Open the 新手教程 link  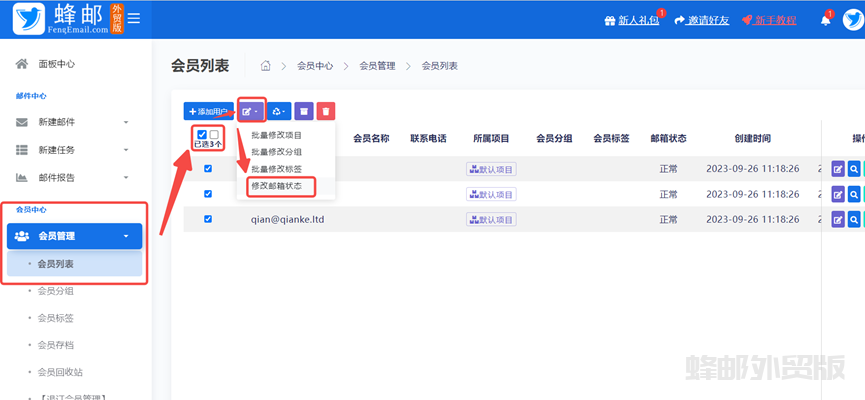(x=775, y=21)
